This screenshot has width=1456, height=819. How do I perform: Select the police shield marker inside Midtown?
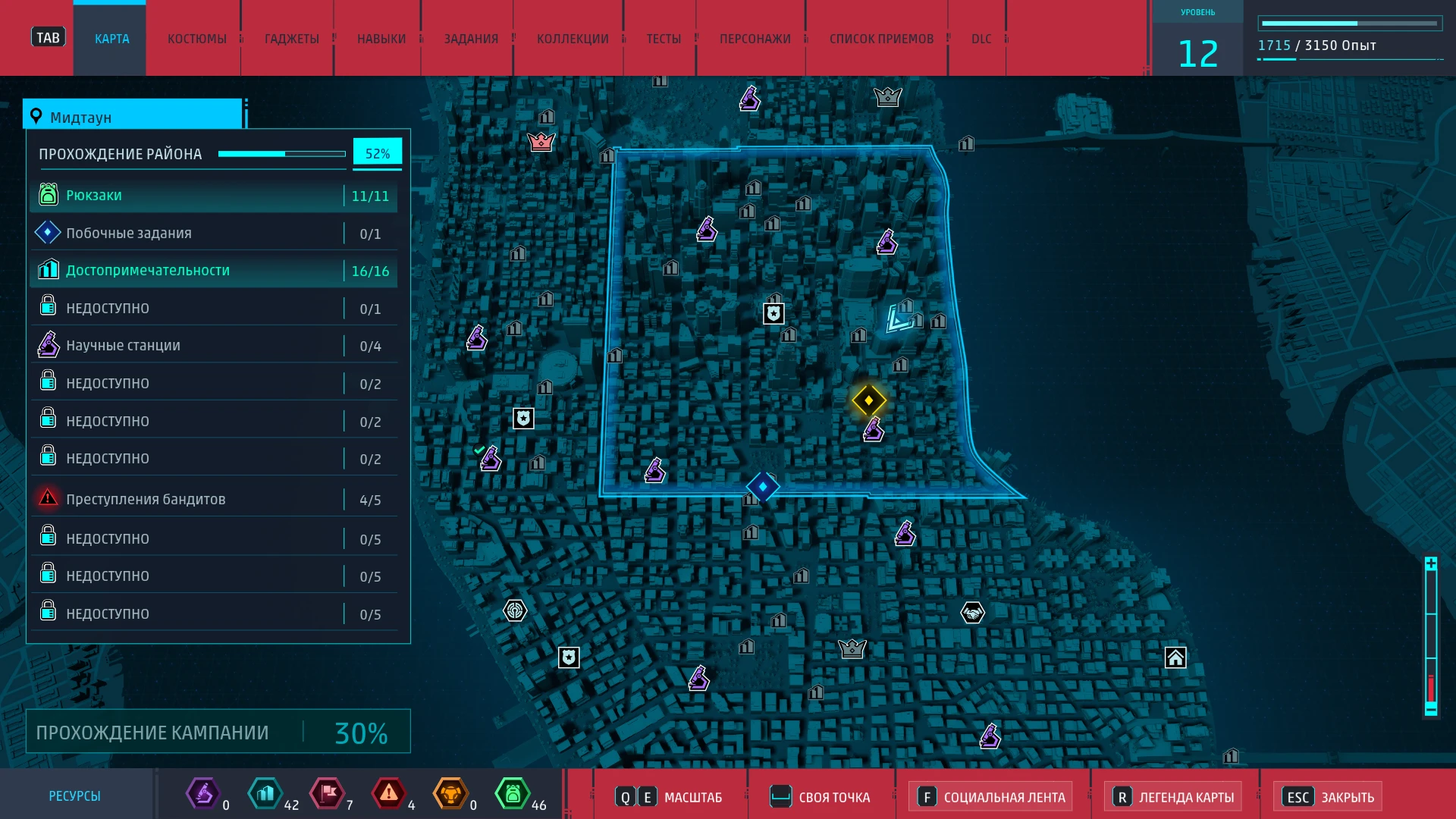coord(773,313)
